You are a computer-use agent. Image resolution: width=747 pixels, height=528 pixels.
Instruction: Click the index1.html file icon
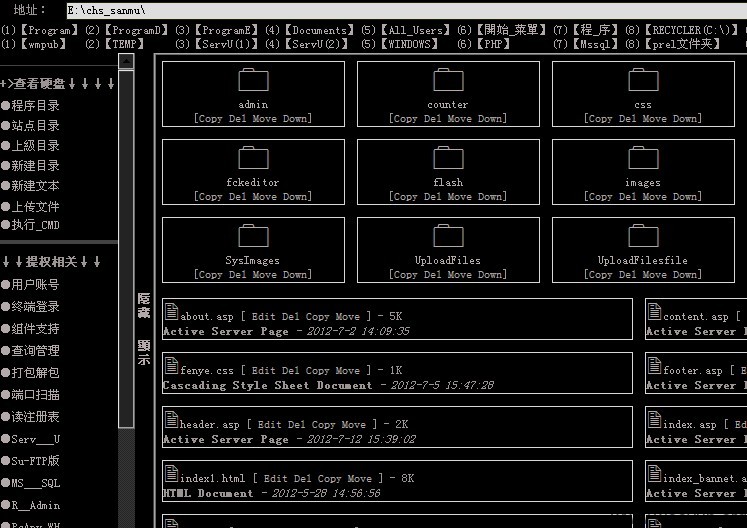click(172, 473)
